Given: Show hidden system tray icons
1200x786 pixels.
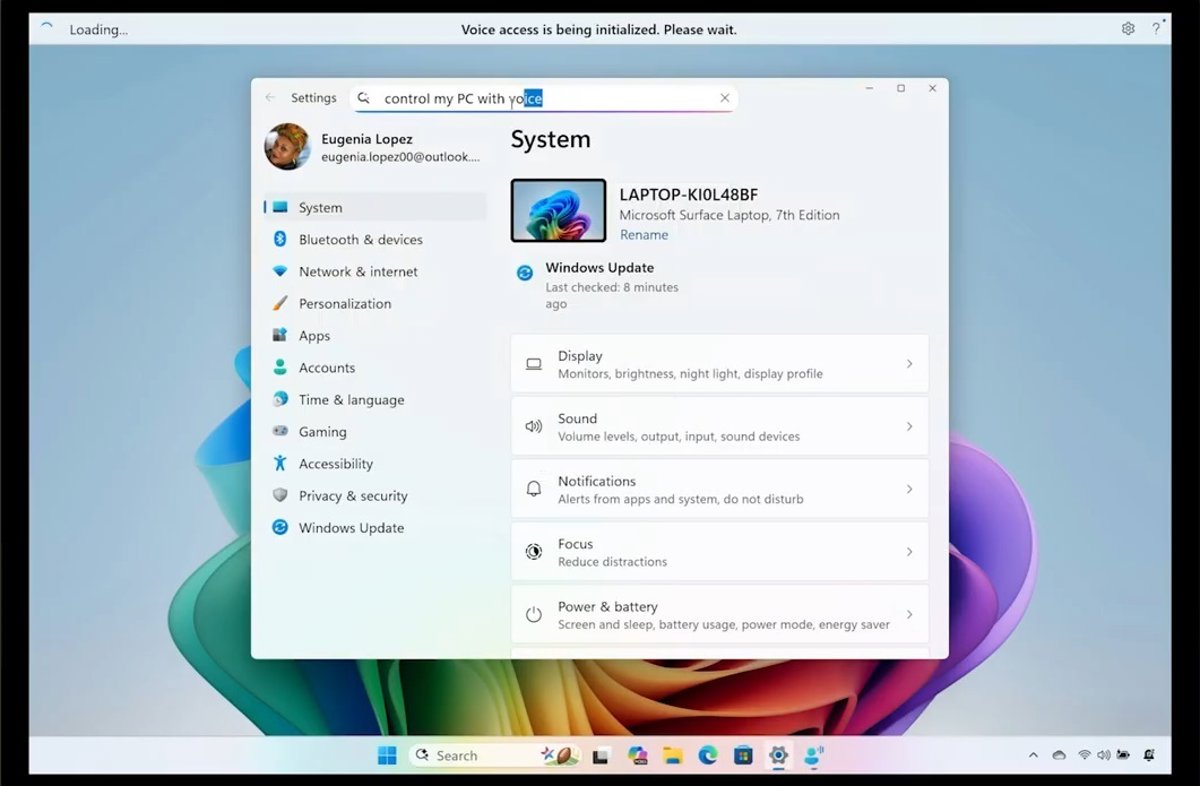Looking at the screenshot, I should tap(1033, 756).
